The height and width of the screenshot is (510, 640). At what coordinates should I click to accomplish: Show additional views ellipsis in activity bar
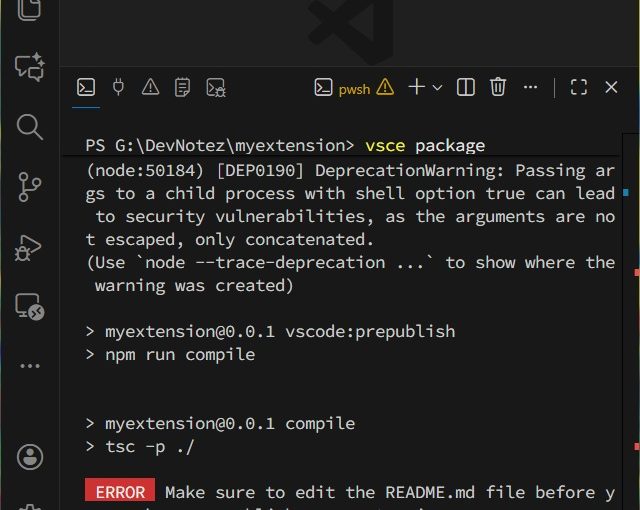pos(30,366)
